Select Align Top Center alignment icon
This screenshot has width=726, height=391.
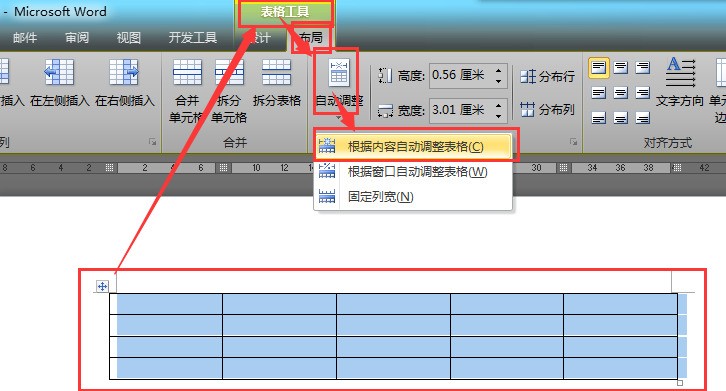(x=620, y=68)
